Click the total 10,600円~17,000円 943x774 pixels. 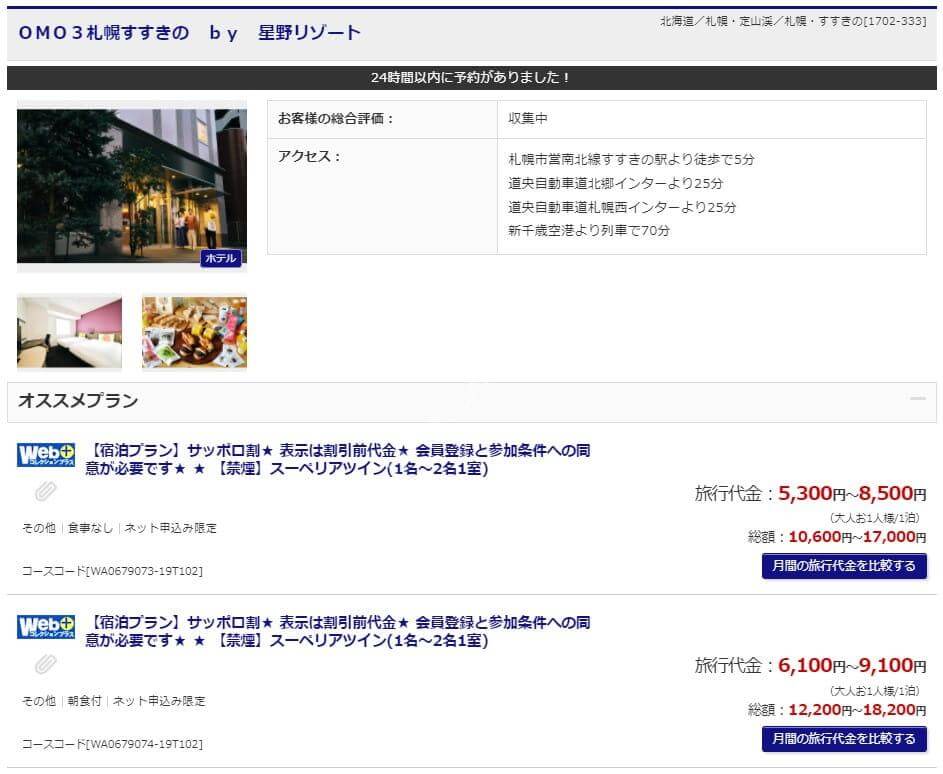click(x=857, y=537)
